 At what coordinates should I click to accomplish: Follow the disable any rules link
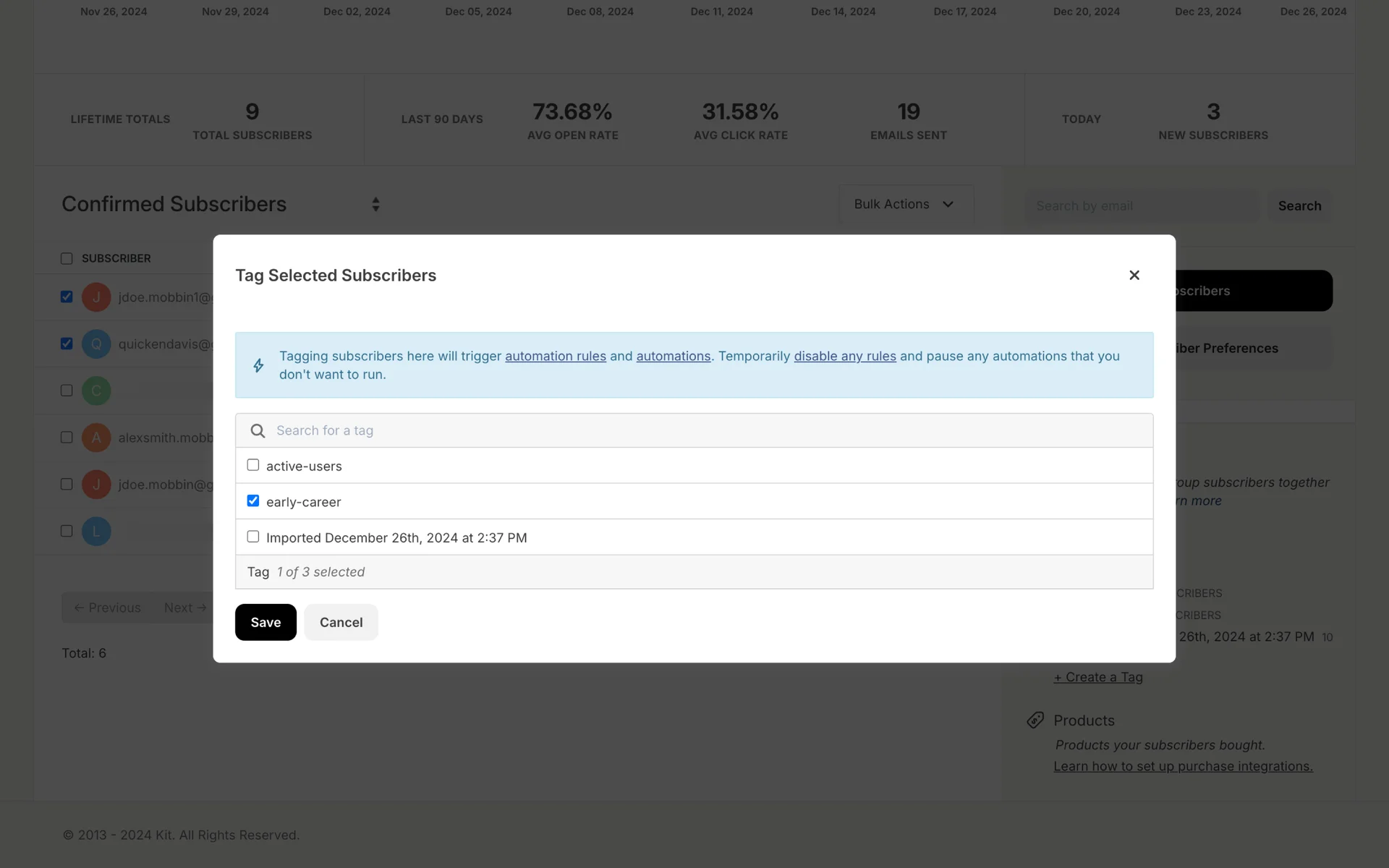[844, 356]
